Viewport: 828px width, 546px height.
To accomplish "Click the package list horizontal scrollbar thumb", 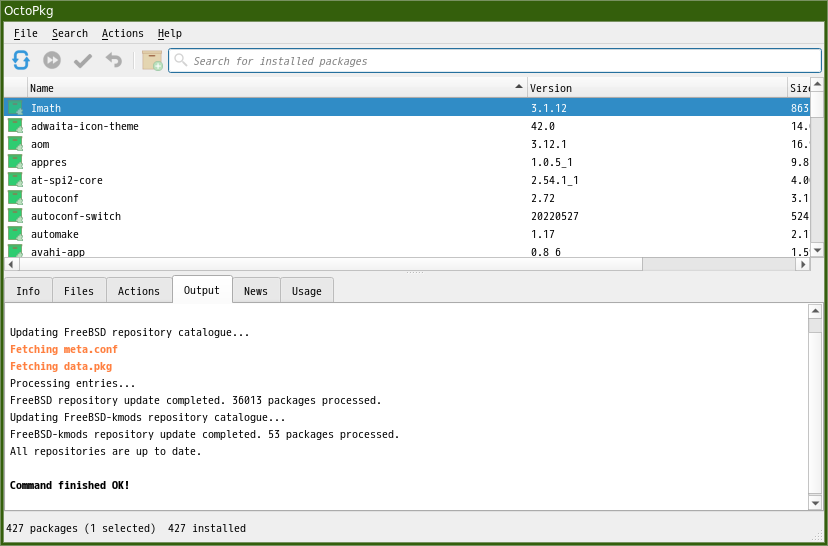I will [331, 263].
